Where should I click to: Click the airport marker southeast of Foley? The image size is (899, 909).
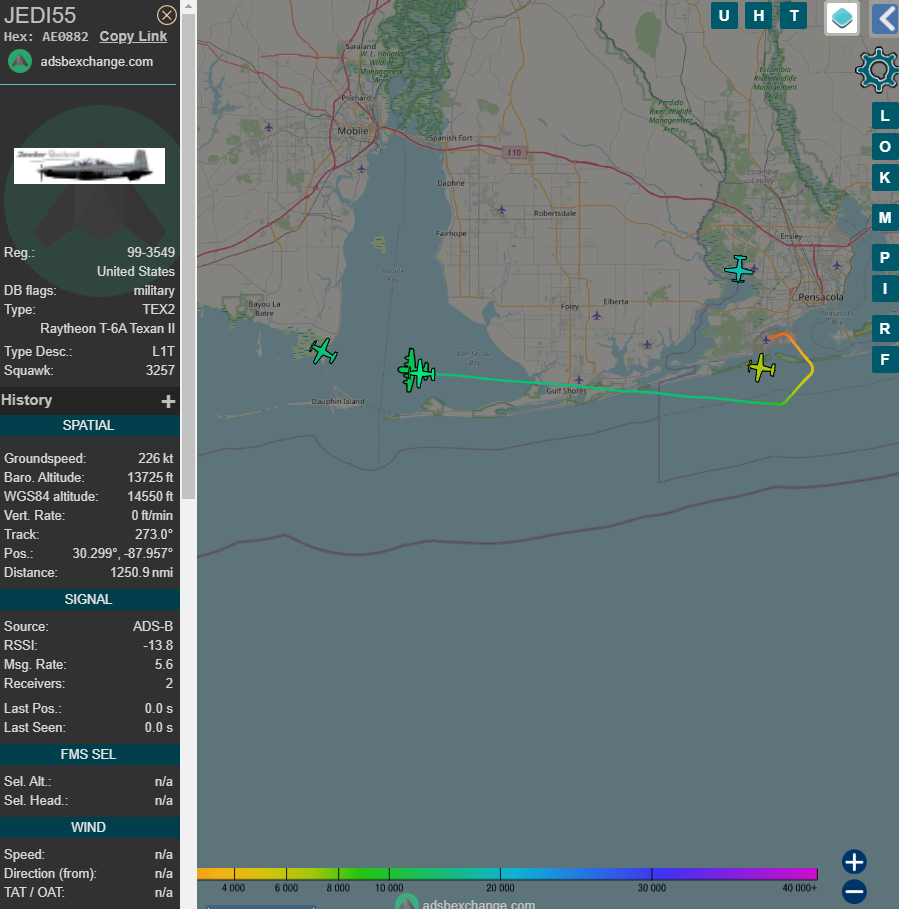tap(596, 316)
